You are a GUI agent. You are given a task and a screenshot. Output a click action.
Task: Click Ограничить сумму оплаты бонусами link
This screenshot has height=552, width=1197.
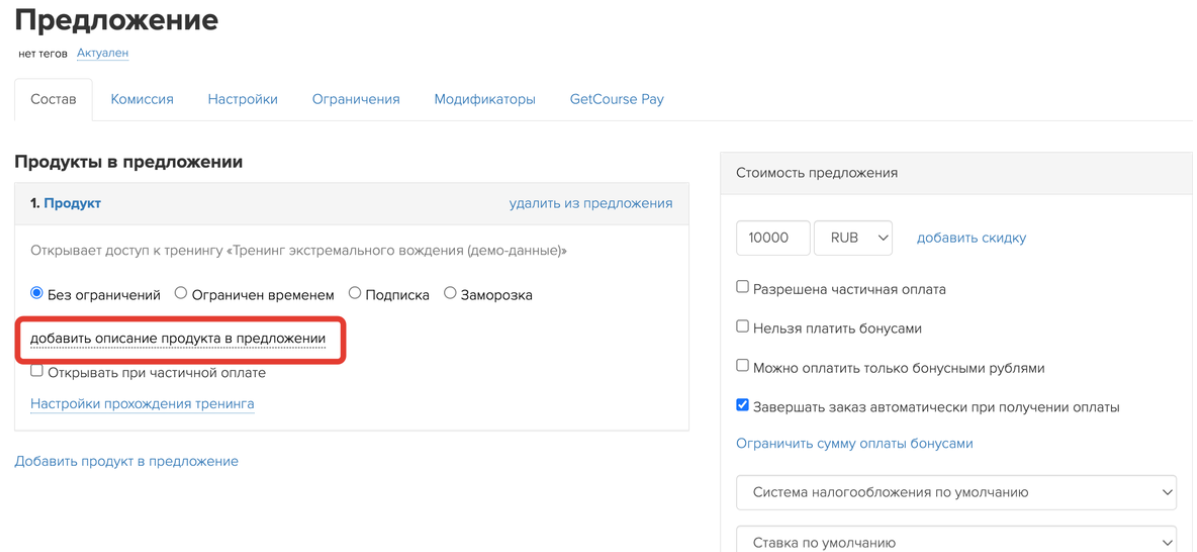[854, 444]
